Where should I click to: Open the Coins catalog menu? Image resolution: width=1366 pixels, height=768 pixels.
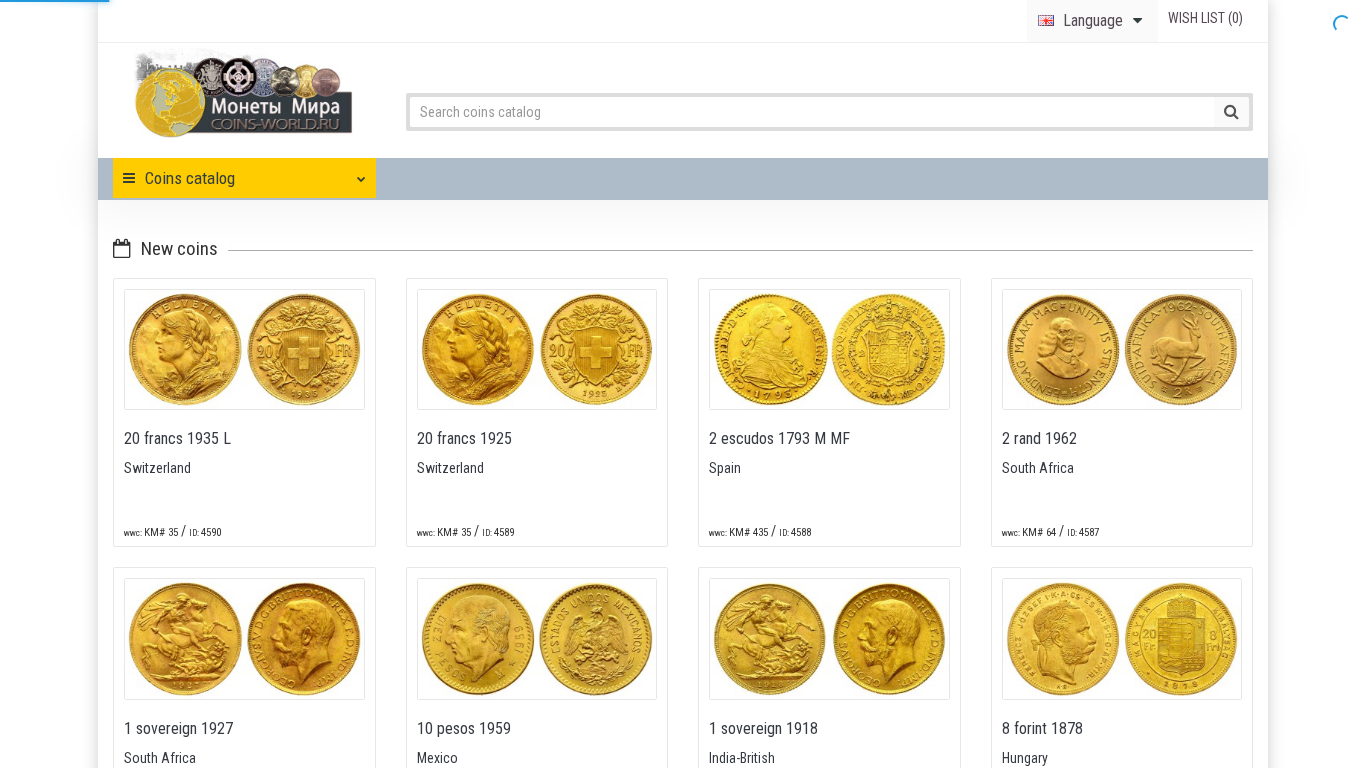190,178
